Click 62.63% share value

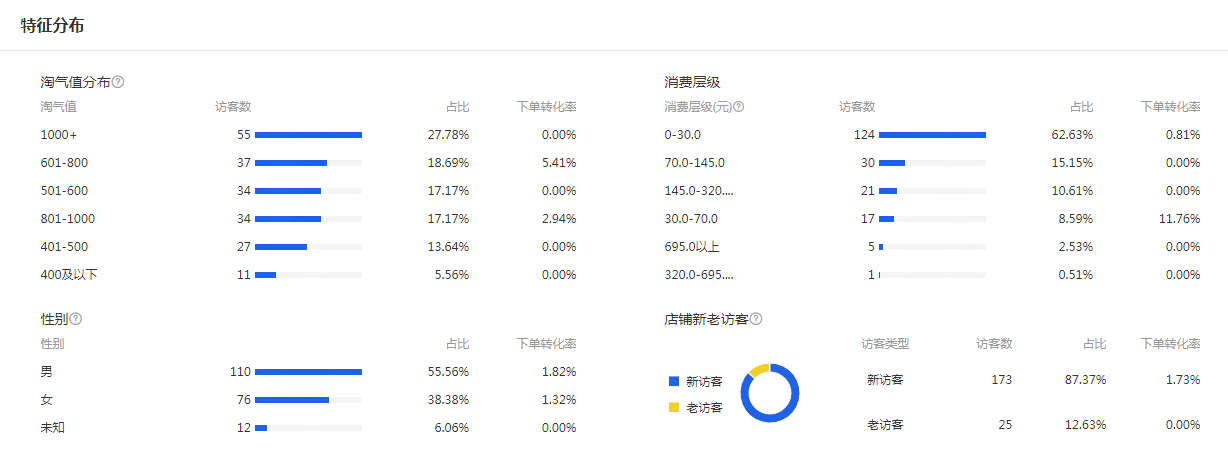tap(1072, 134)
